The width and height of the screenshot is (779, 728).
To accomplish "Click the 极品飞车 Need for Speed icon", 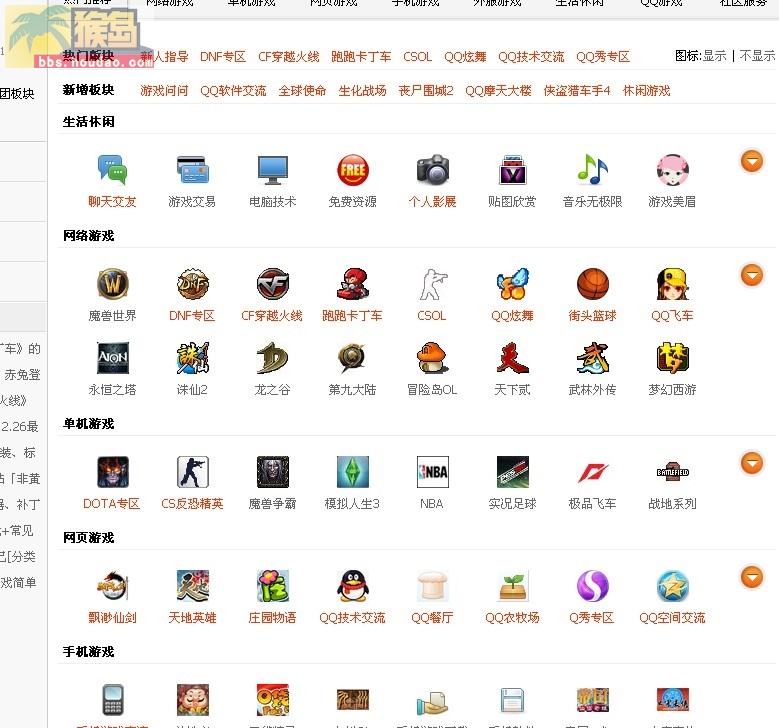I will click(x=593, y=472).
